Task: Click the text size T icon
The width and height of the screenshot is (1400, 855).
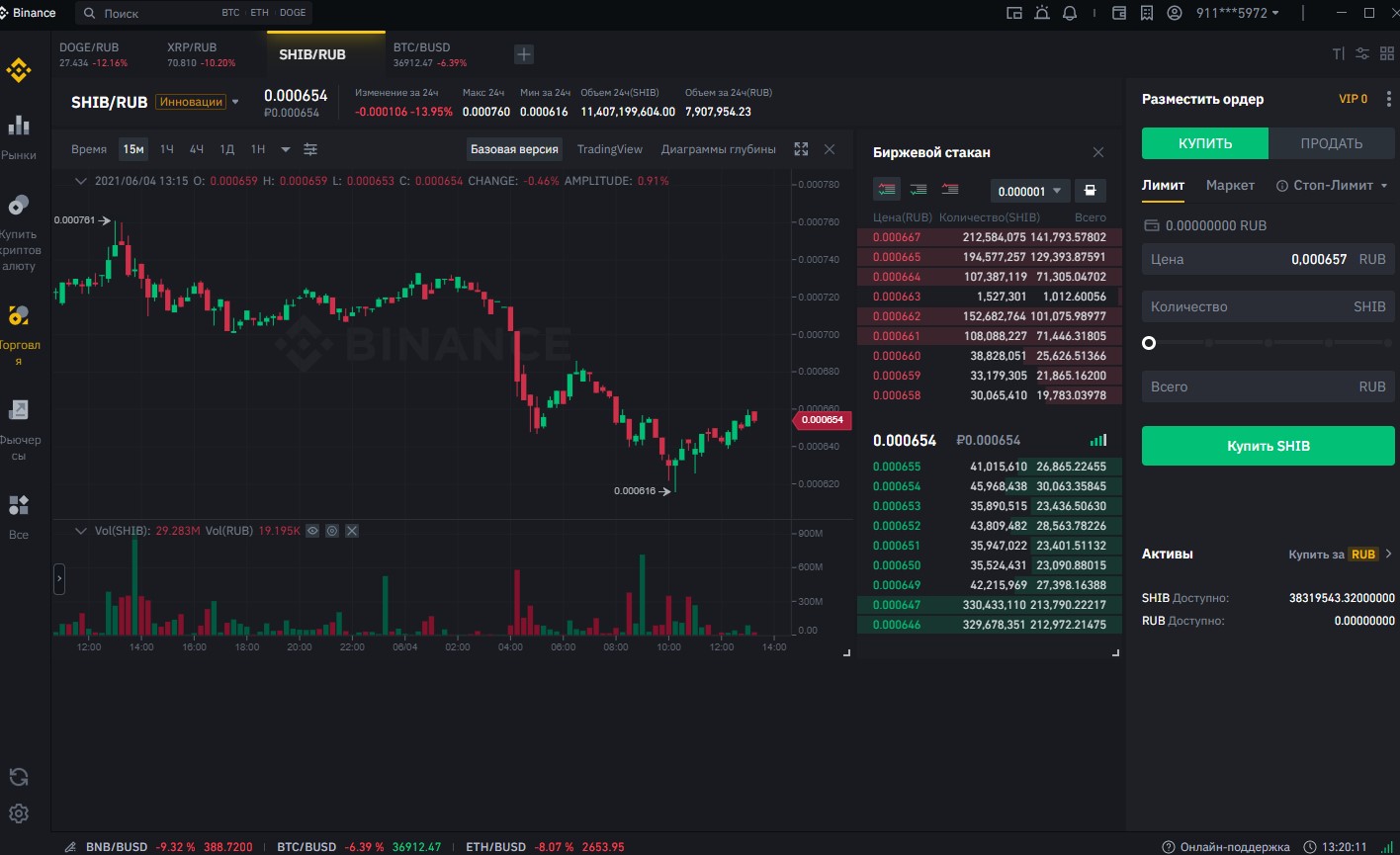Action: click(x=1338, y=53)
